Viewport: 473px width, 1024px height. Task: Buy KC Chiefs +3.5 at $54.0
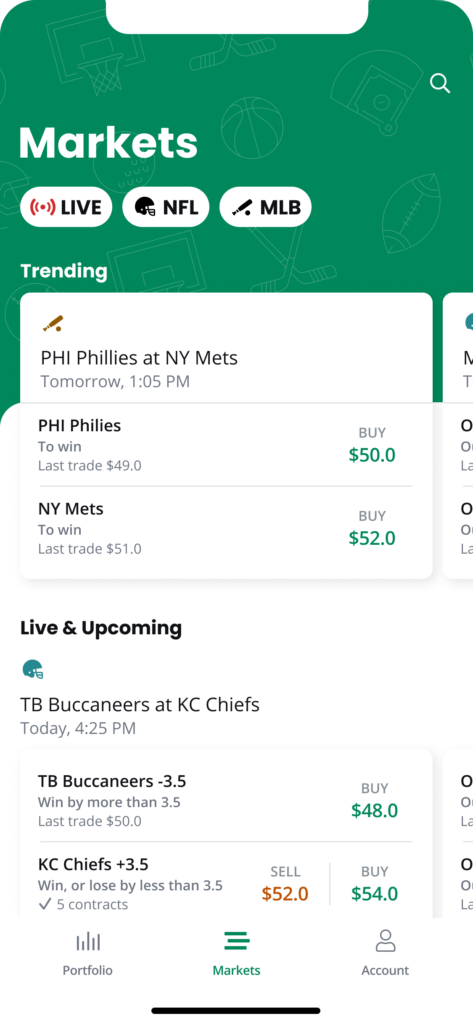click(374, 884)
